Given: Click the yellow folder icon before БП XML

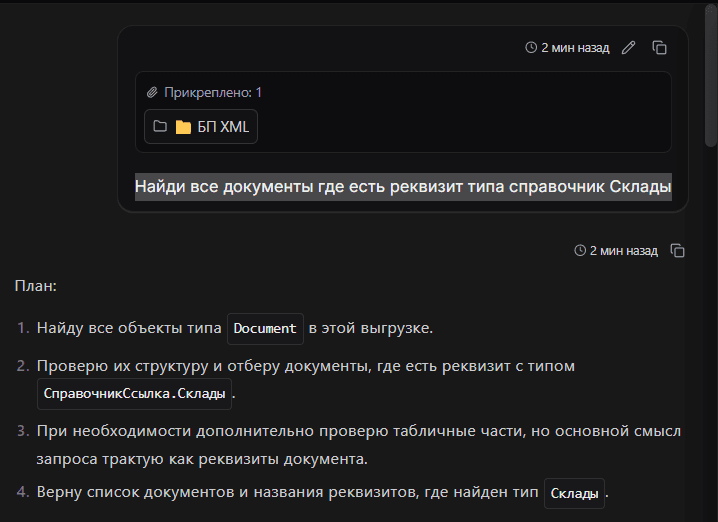Looking at the screenshot, I should pos(183,127).
